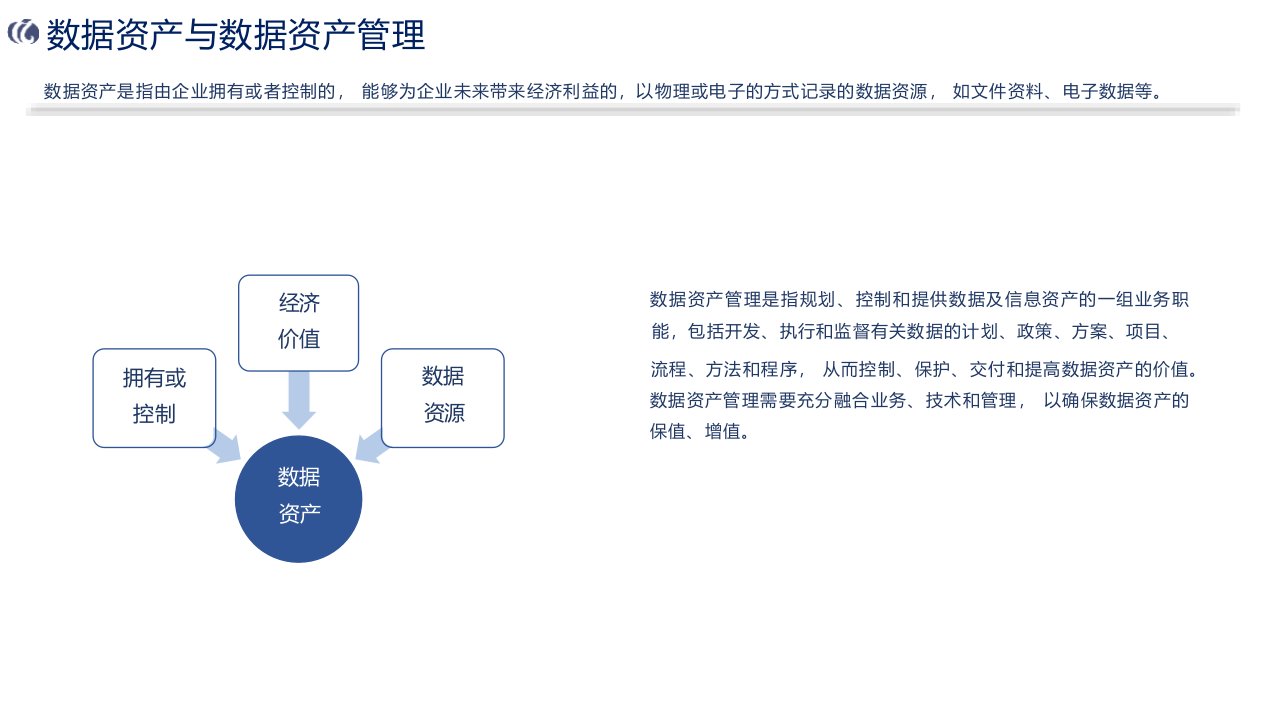1280x720 pixels.
Task: Select the 数据资源 rounded box
Action: (x=442, y=397)
